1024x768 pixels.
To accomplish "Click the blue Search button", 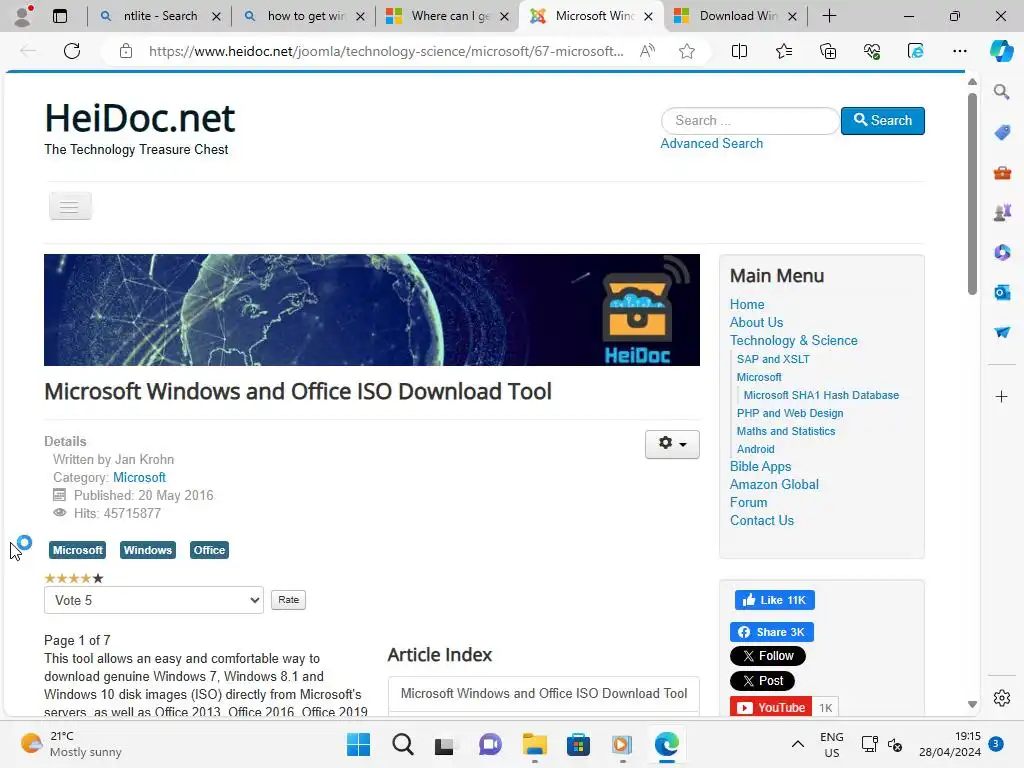I will [882, 121].
